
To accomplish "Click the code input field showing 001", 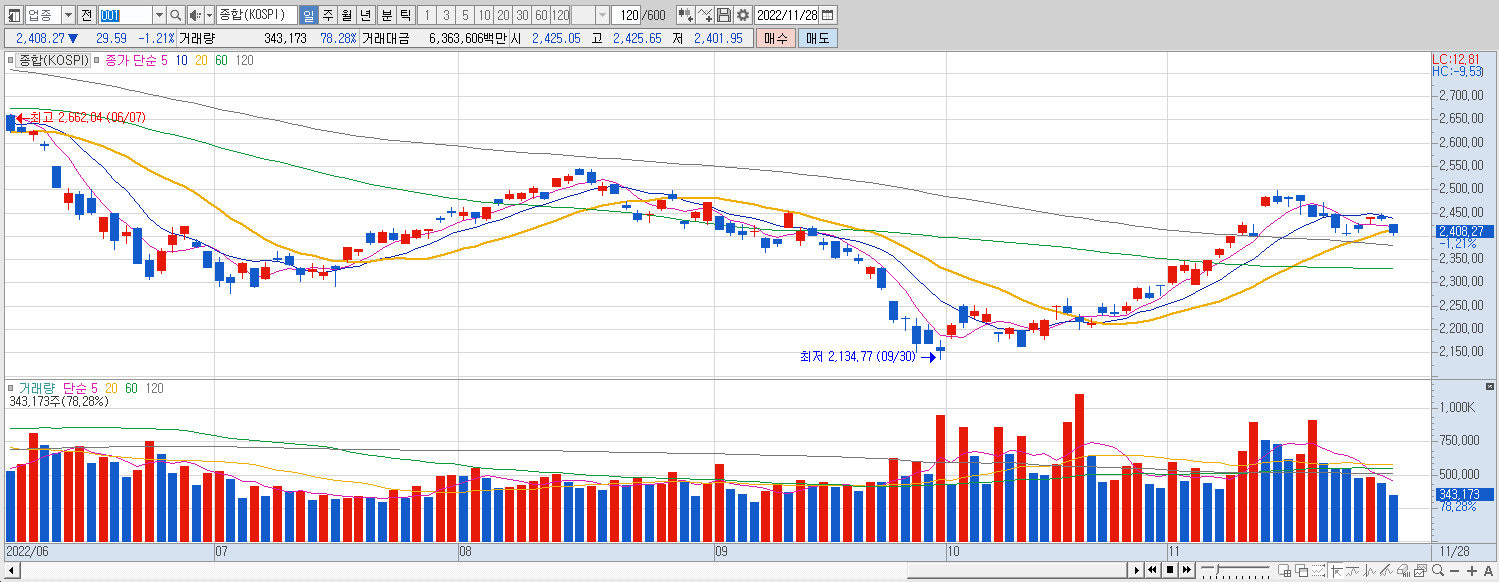I will pos(125,16).
